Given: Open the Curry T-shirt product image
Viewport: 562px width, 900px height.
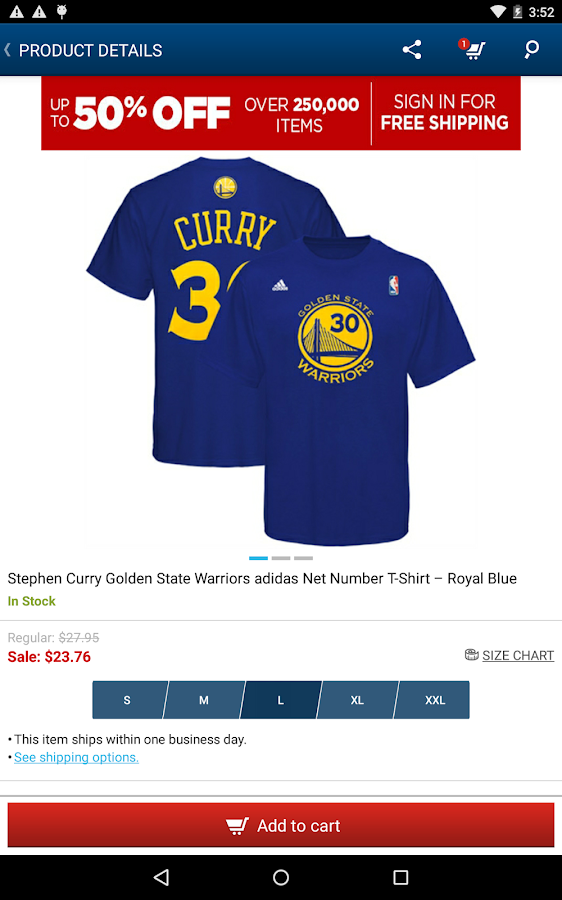Looking at the screenshot, I should tap(281, 350).
